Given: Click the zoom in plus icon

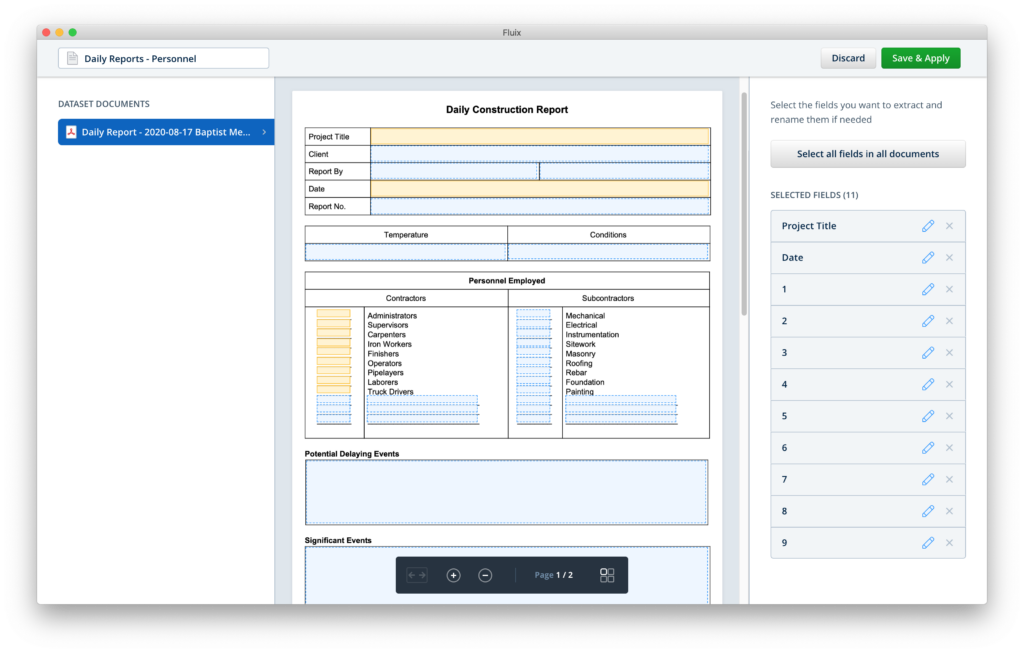Looking at the screenshot, I should pyautogui.click(x=453, y=575).
